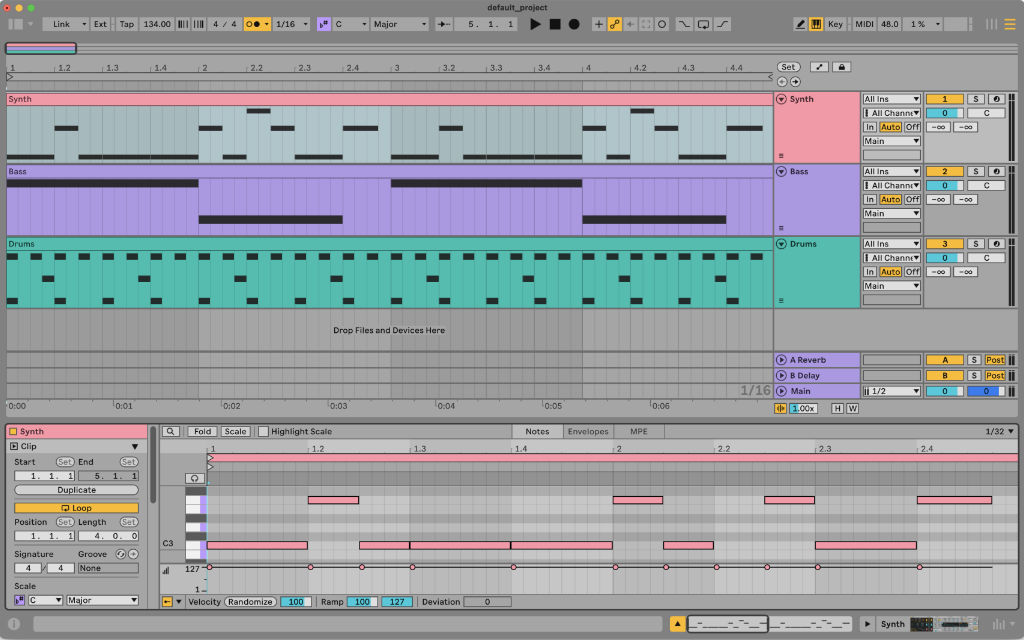Viewport: 1024px width, 640px height.
Task: Open the hamburger menu icon at top right
Action: coord(1010,24)
